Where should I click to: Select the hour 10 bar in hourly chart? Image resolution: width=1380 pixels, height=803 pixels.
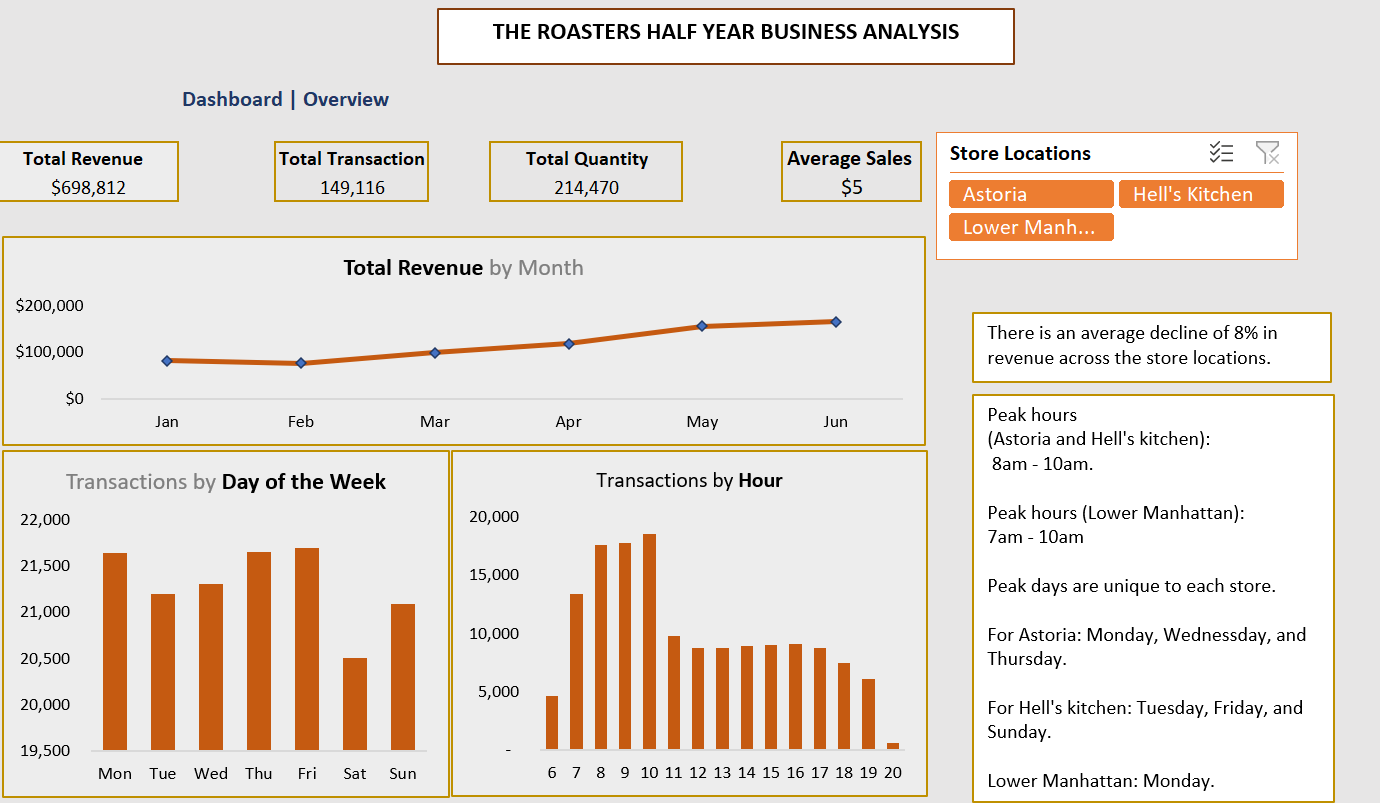tap(649, 642)
